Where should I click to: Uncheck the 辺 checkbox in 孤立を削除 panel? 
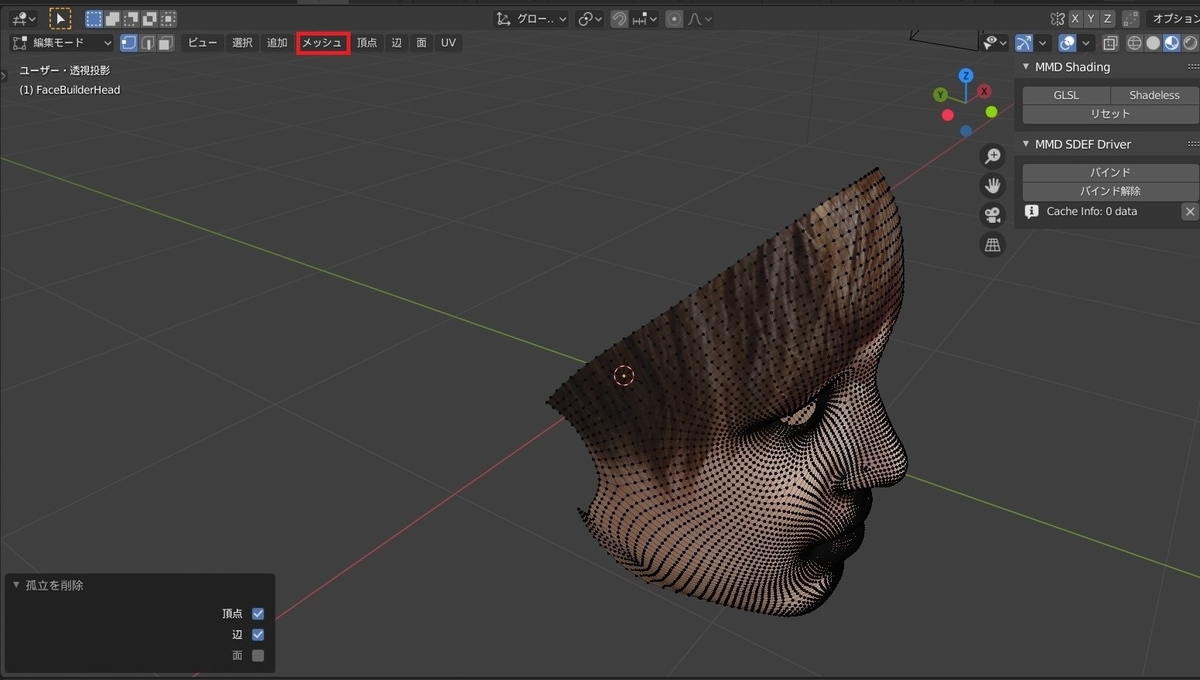click(x=258, y=635)
